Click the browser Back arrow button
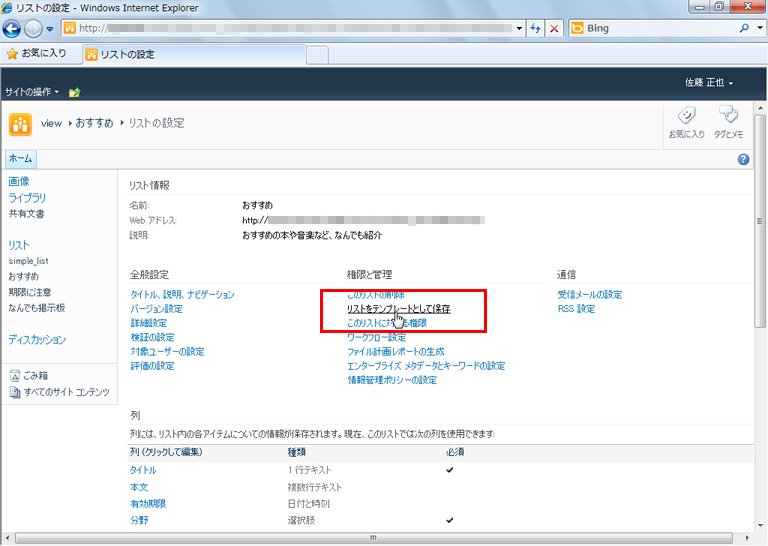 click(11, 29)
